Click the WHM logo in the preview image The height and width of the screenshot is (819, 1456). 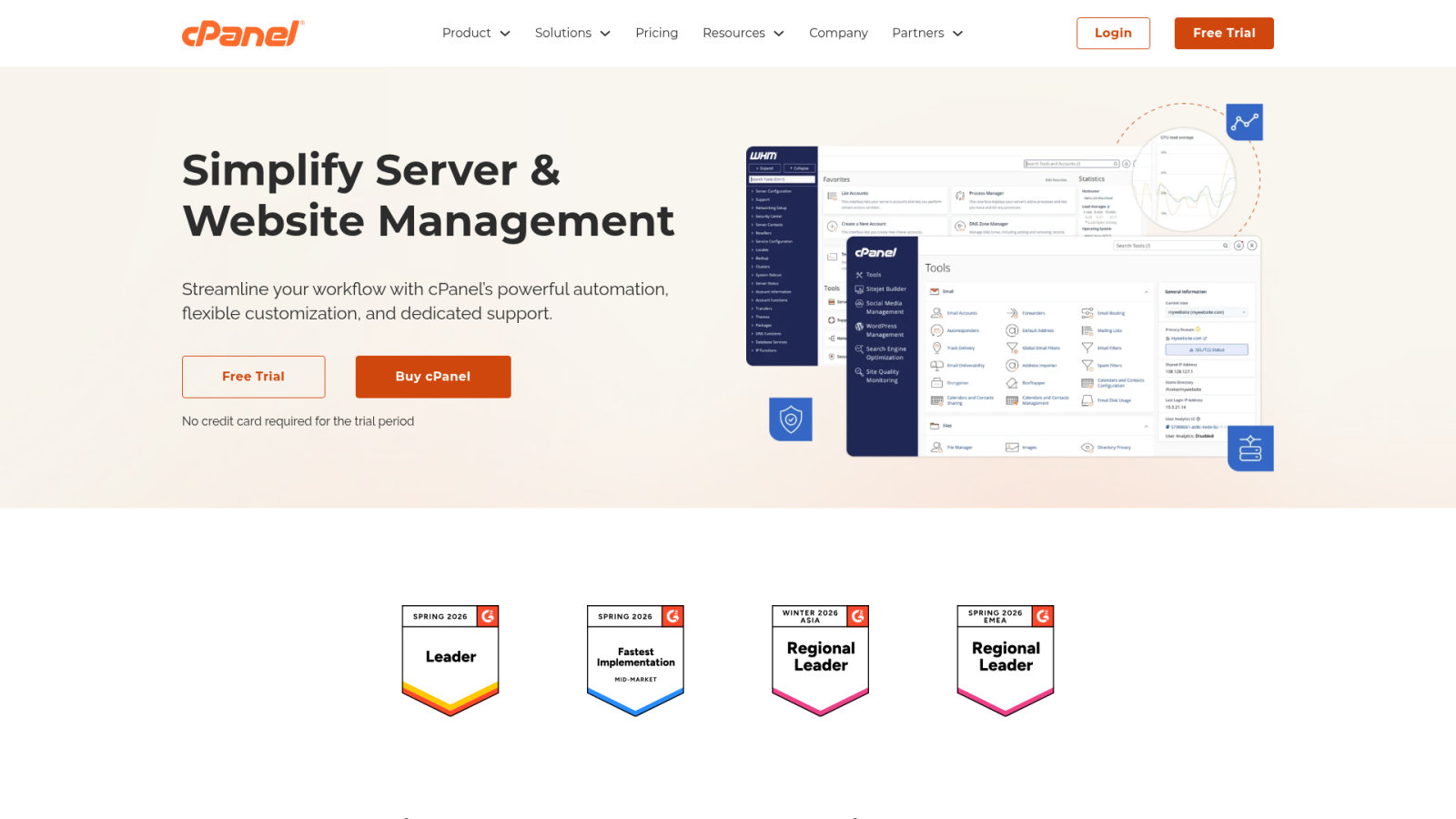(763, 156)
